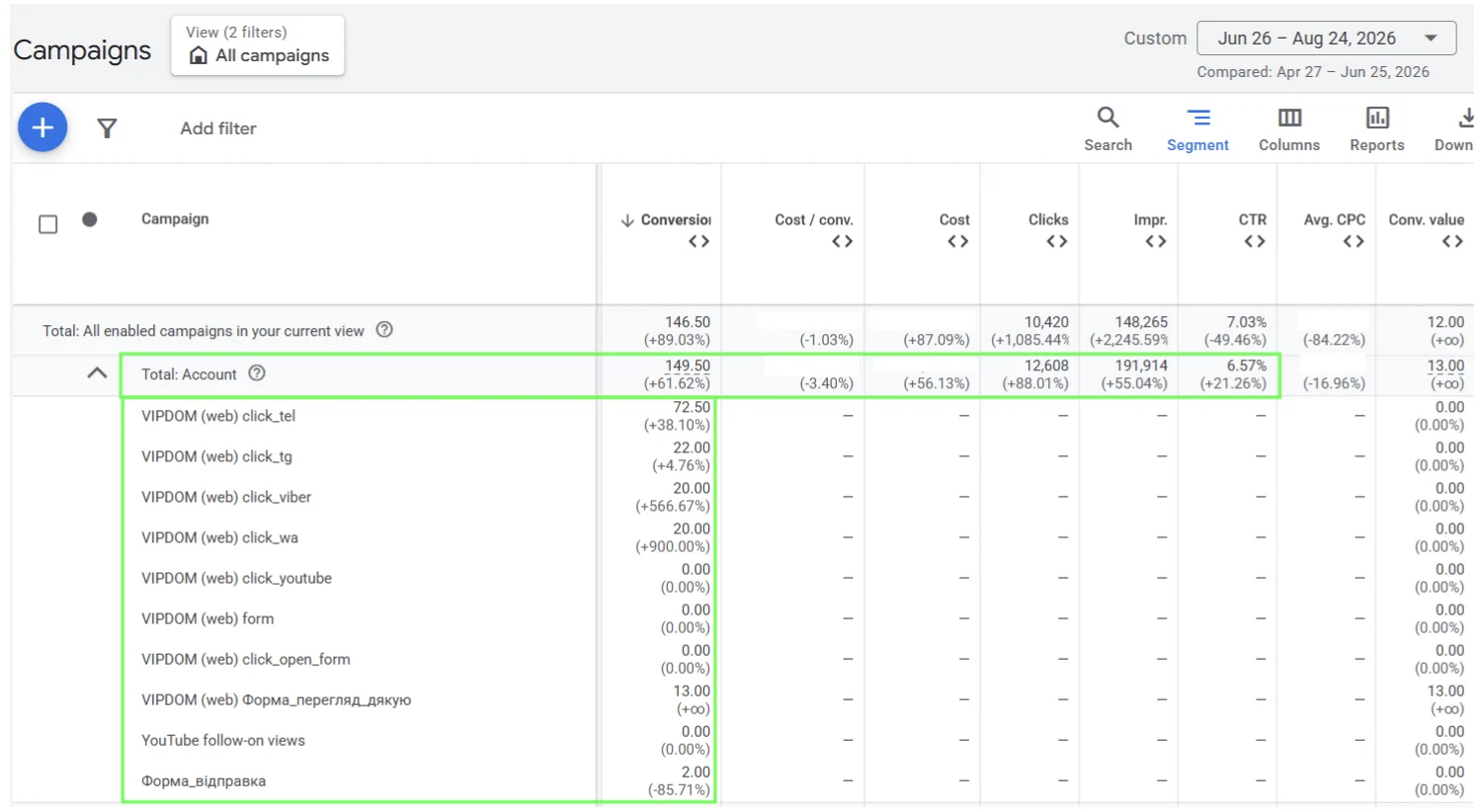1478x812 pixels.
Task: Open the Search magnifier tool
Action: pyautogui.click(x=1108, y=128)
